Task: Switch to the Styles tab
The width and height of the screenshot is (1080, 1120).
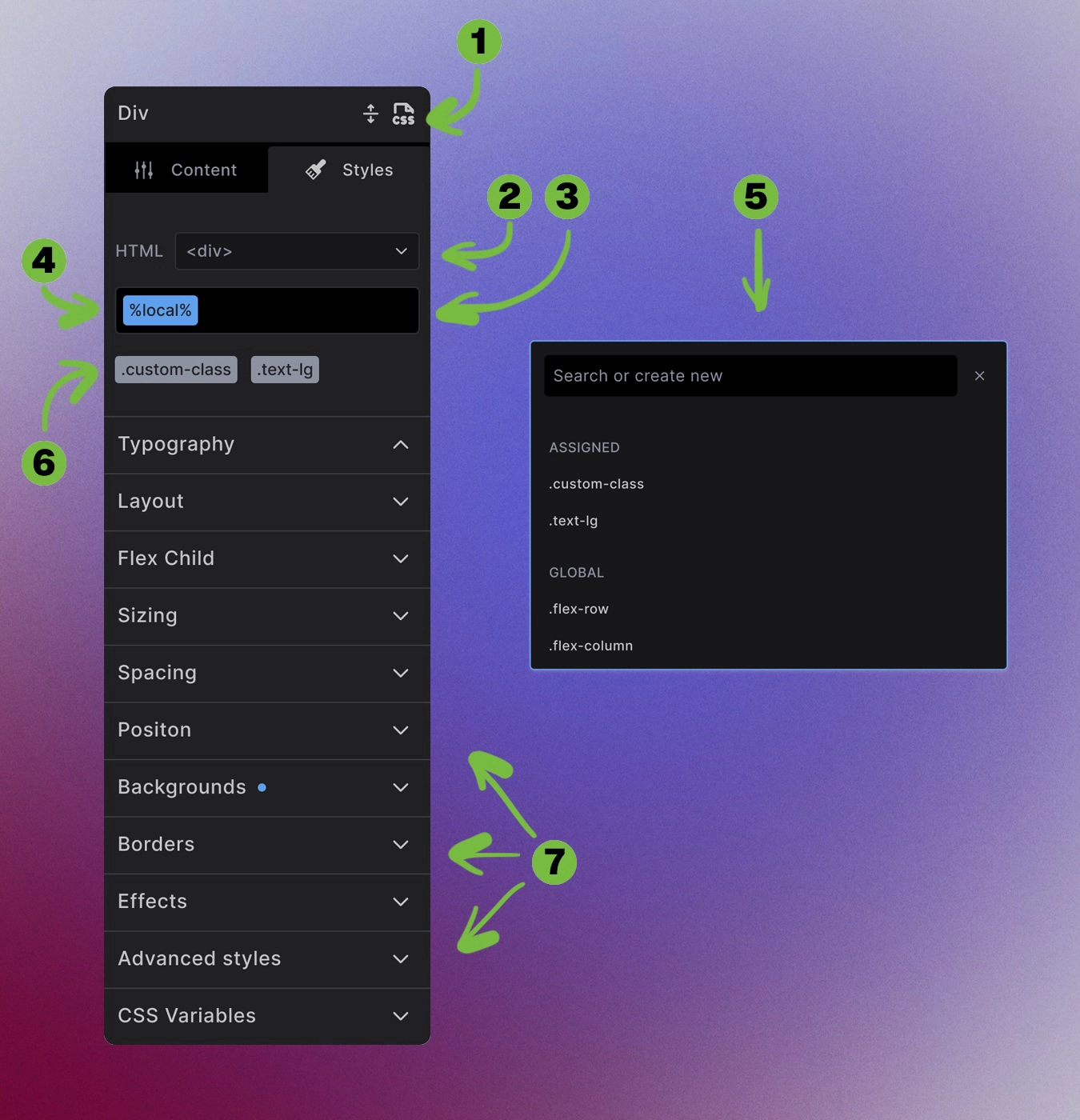Action: [x=367, y=170]
